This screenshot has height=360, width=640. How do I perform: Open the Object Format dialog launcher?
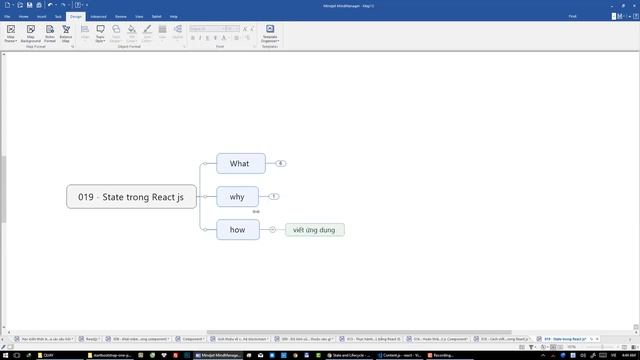click(x=184, y=47)
